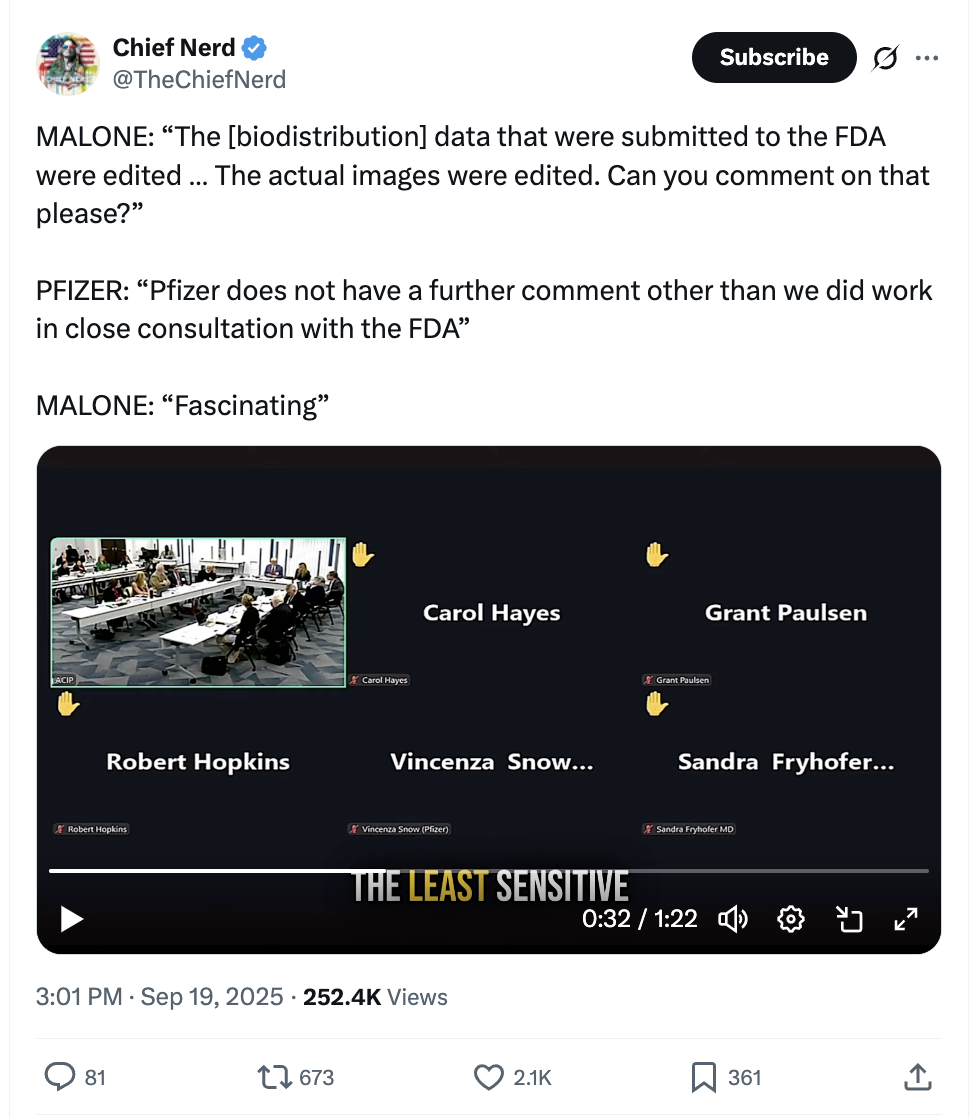The width and height of the screenshot is (978, 1118).
Task: Click the Chief Nerd display name
Action: [174, 47]
